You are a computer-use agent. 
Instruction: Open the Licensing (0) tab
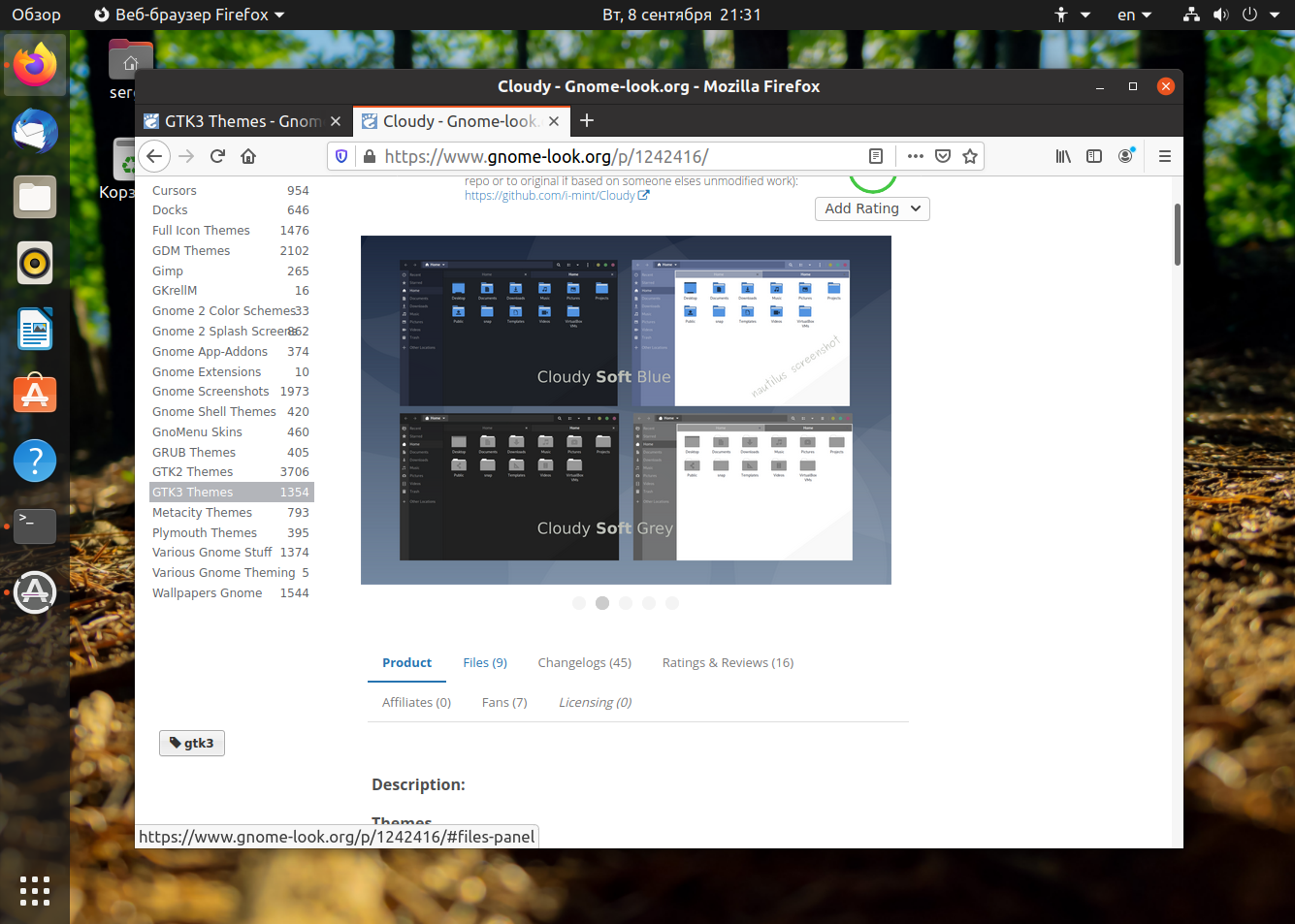(595, 703)
